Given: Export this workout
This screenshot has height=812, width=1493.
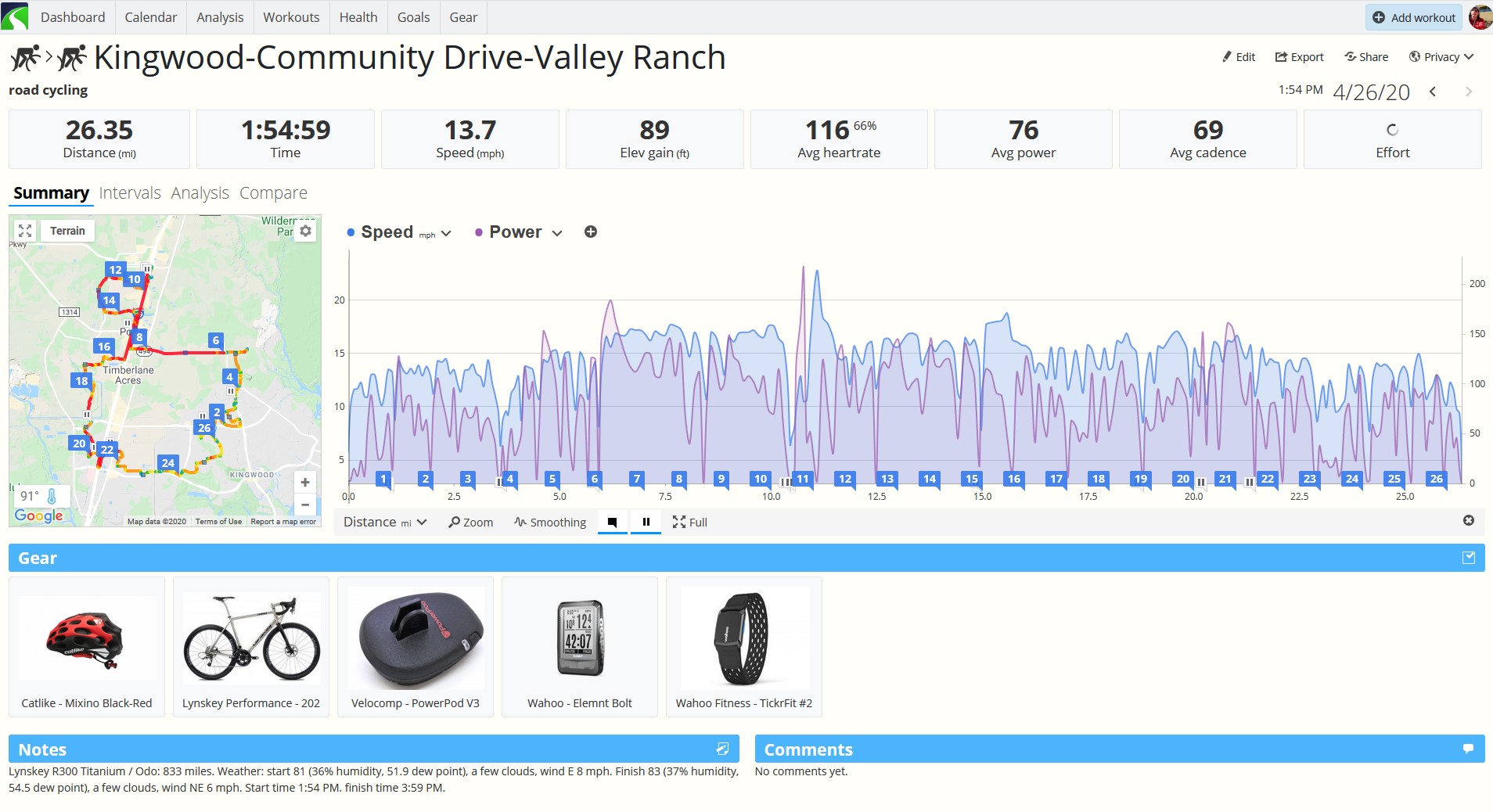Looking at the screenshot, I should [x=1299, y=57].
